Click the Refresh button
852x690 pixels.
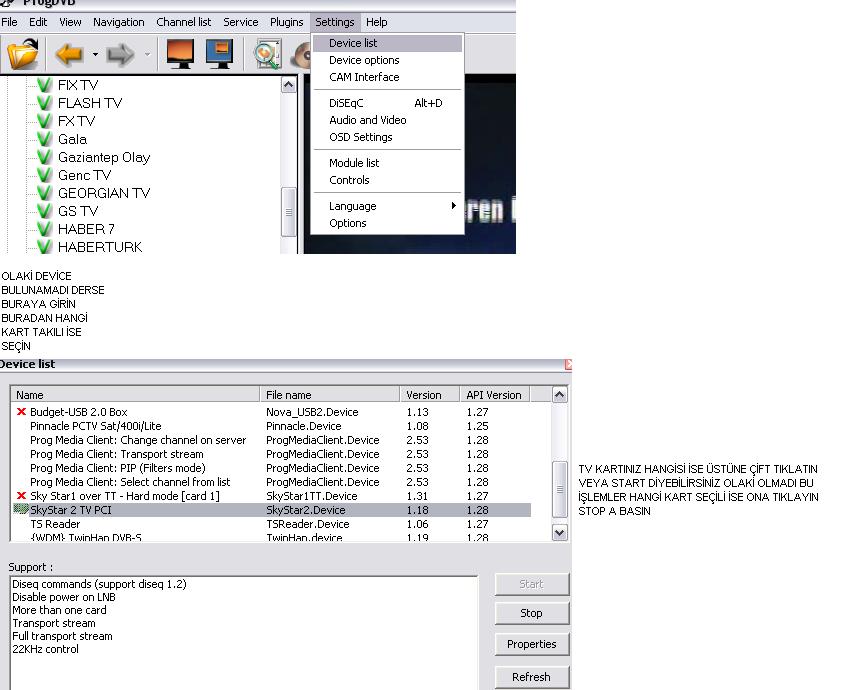click(531, 676)
